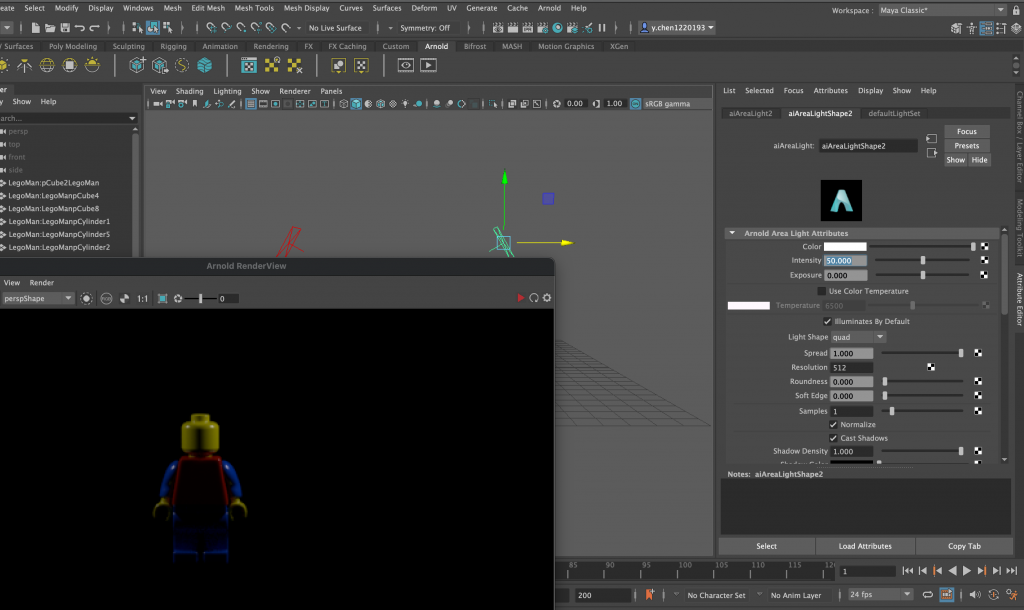
Task: Enable use all lights in viewport toolbar
Action: 406,104
